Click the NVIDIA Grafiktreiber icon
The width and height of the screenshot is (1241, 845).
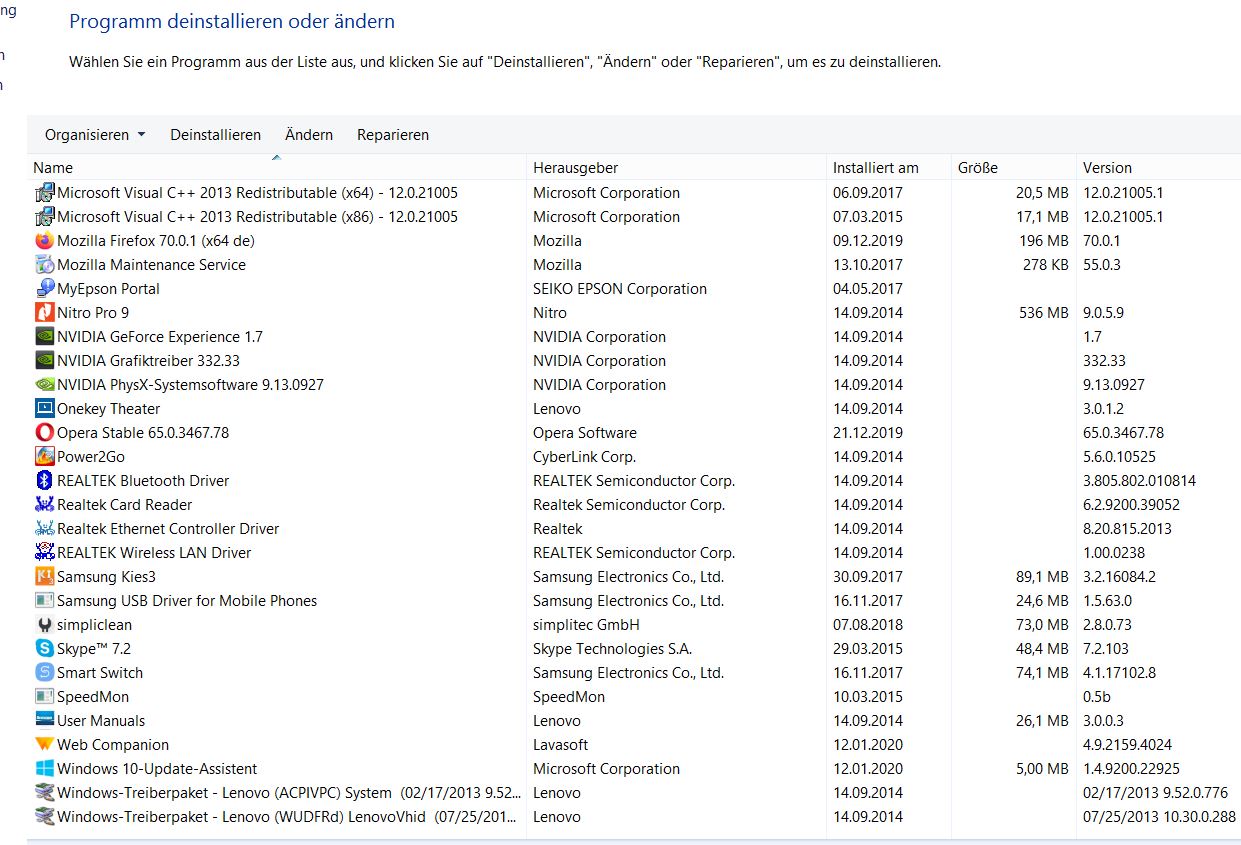[44, 360]
